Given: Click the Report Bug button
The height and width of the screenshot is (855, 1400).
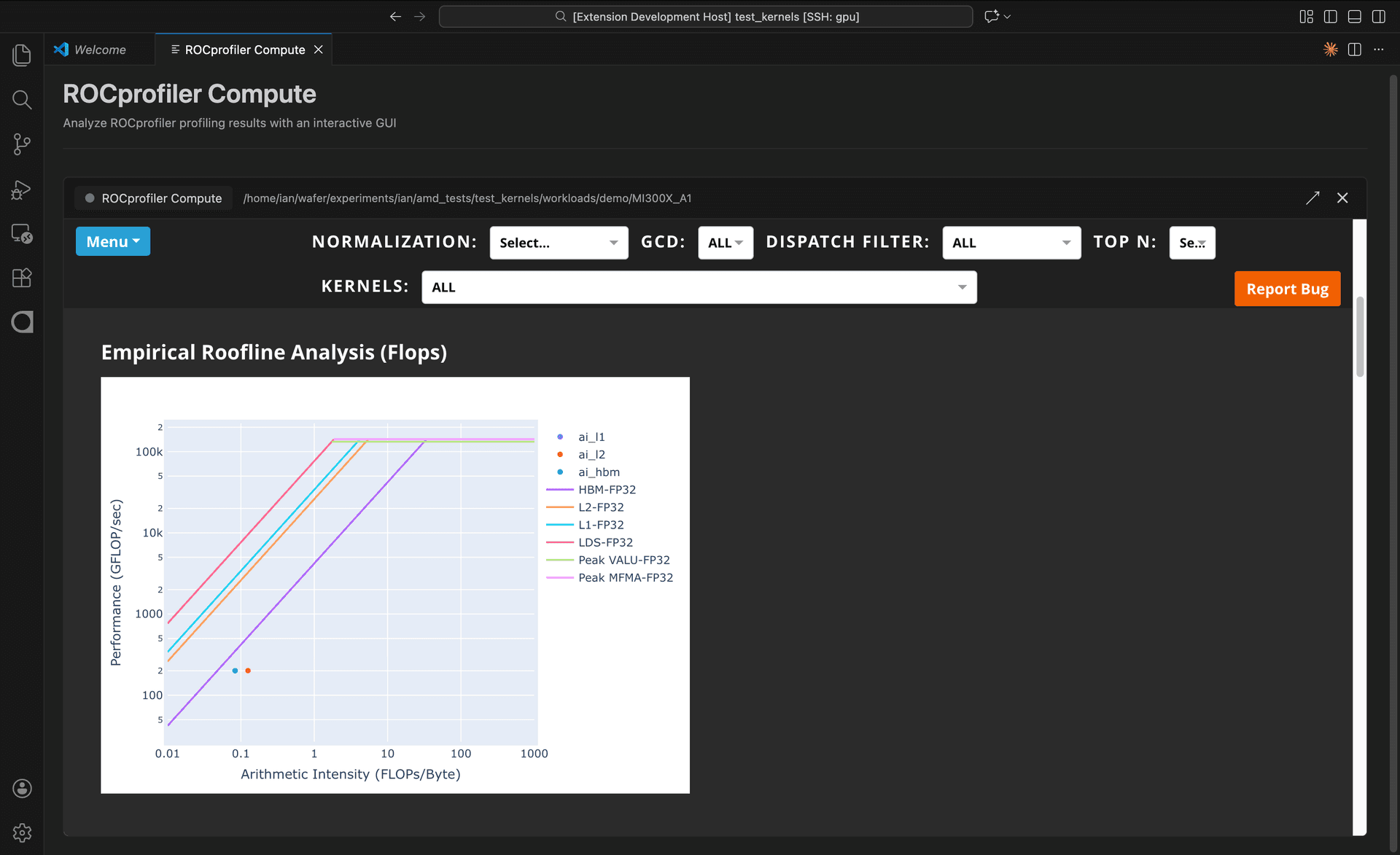Looking at the screenshot, I should coord(1287,289).
